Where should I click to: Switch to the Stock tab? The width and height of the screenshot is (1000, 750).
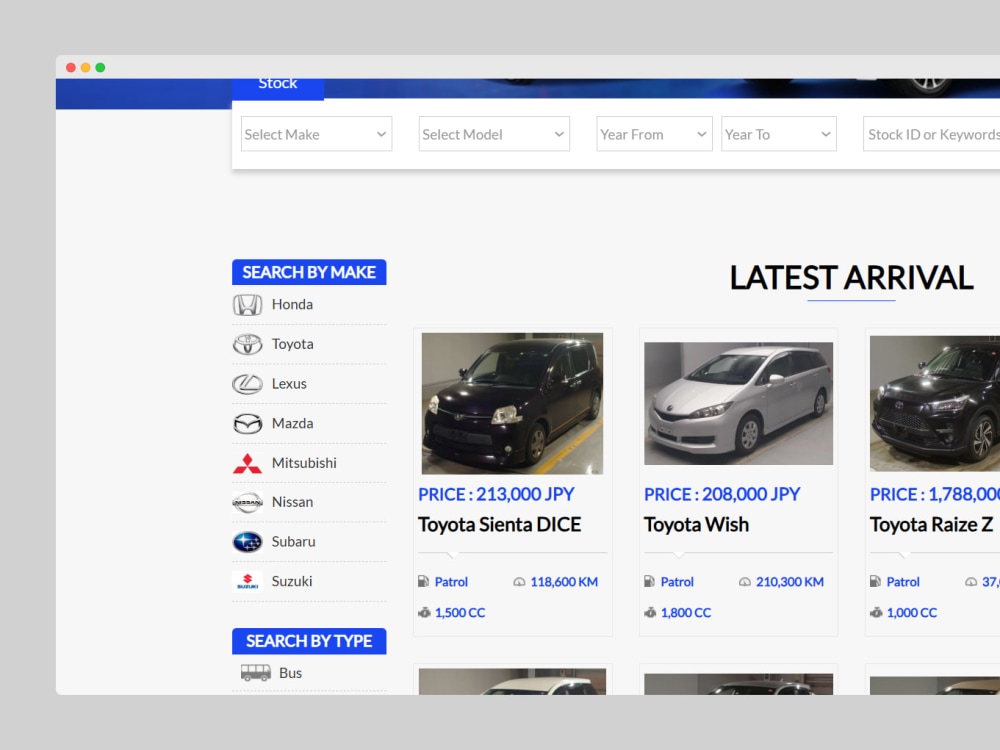(278, 88)
